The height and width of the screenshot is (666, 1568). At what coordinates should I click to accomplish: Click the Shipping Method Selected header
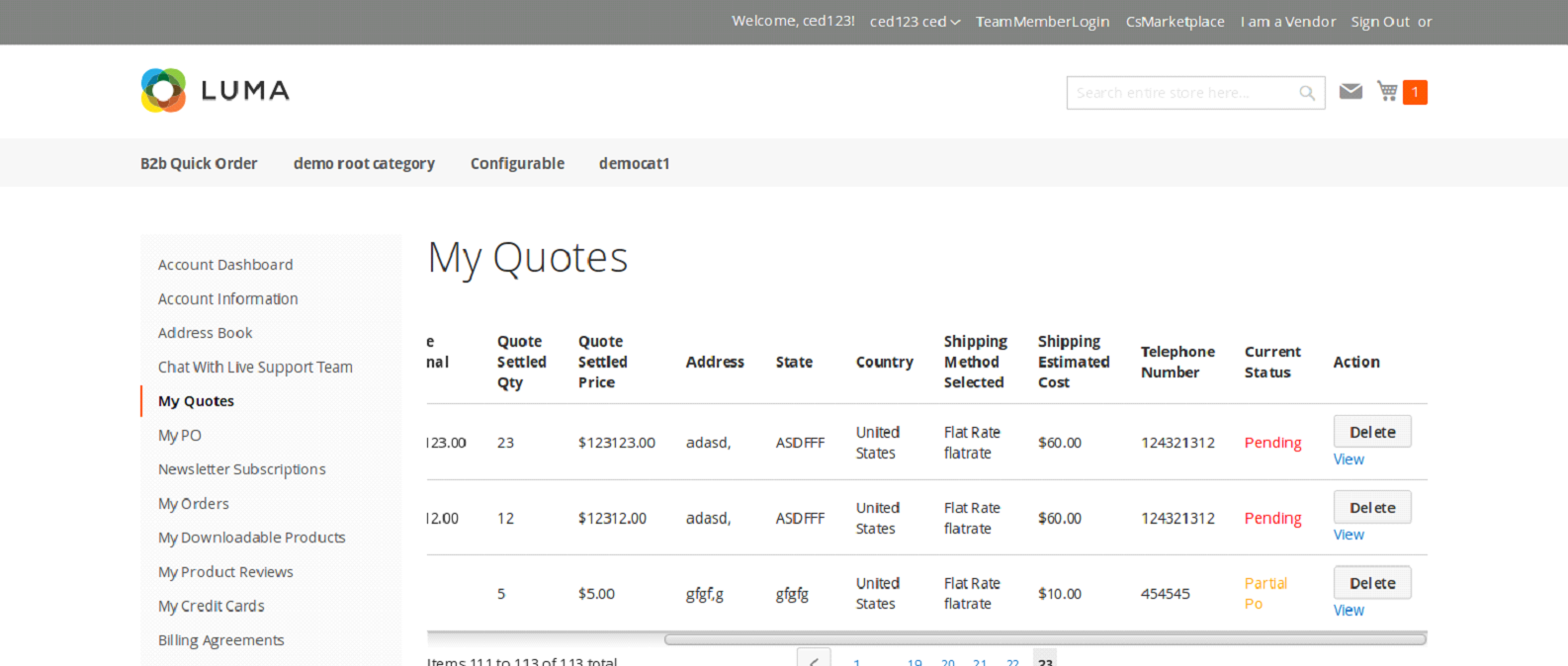point(975,362)
